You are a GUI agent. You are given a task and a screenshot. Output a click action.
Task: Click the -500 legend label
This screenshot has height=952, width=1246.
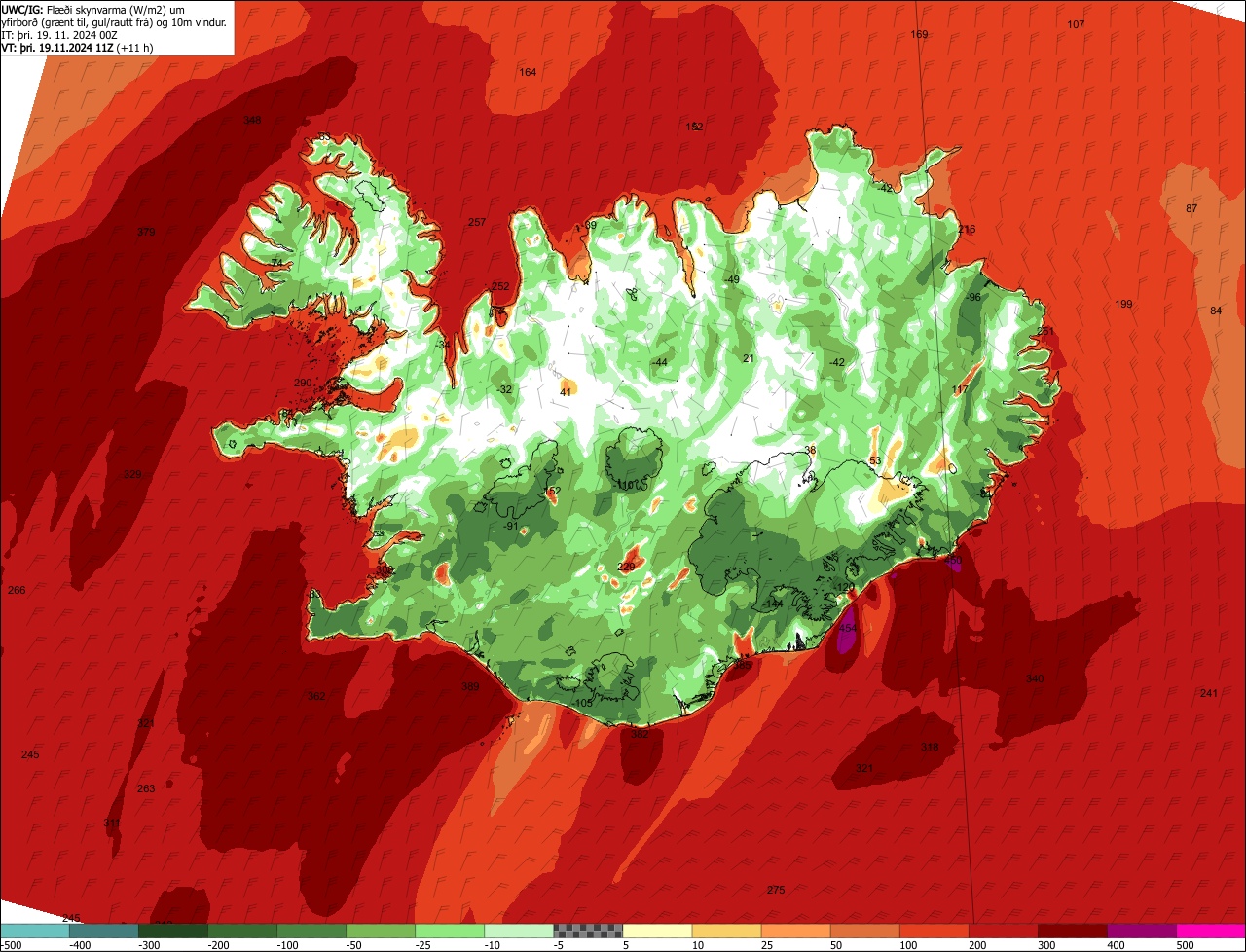click(x=12, y=945)
